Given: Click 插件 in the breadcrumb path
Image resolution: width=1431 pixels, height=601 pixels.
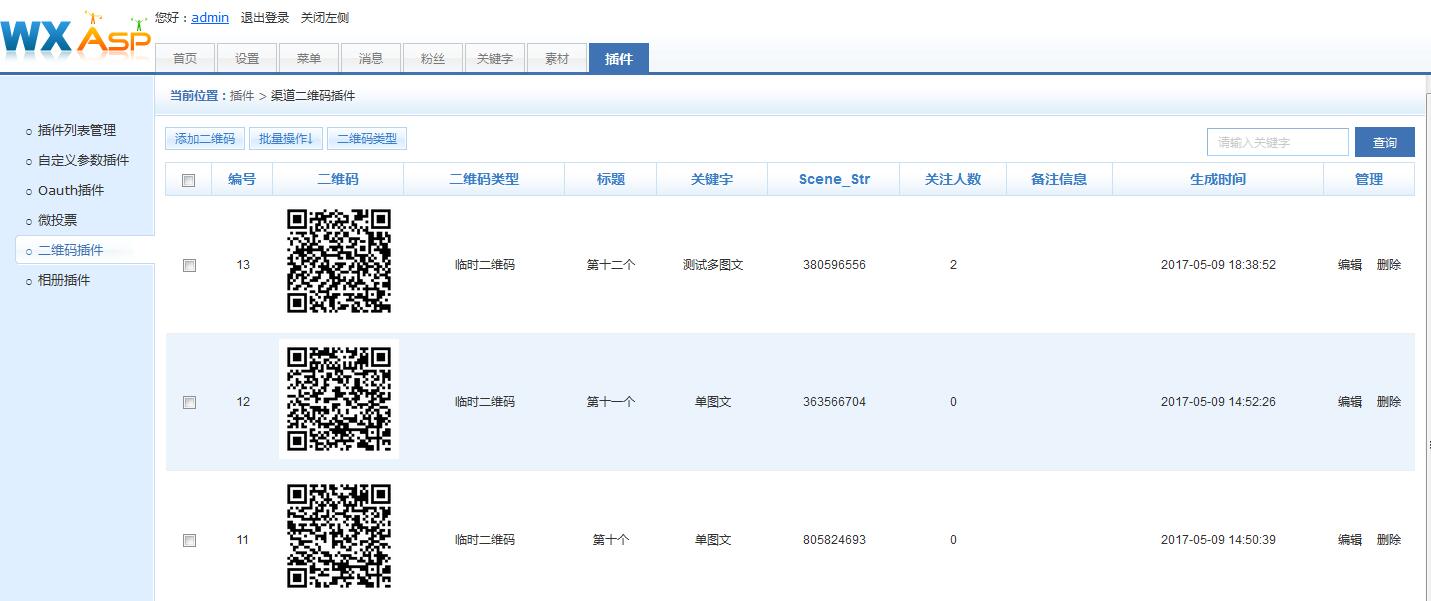Looking at the screenshot, I should pos(242,96).
